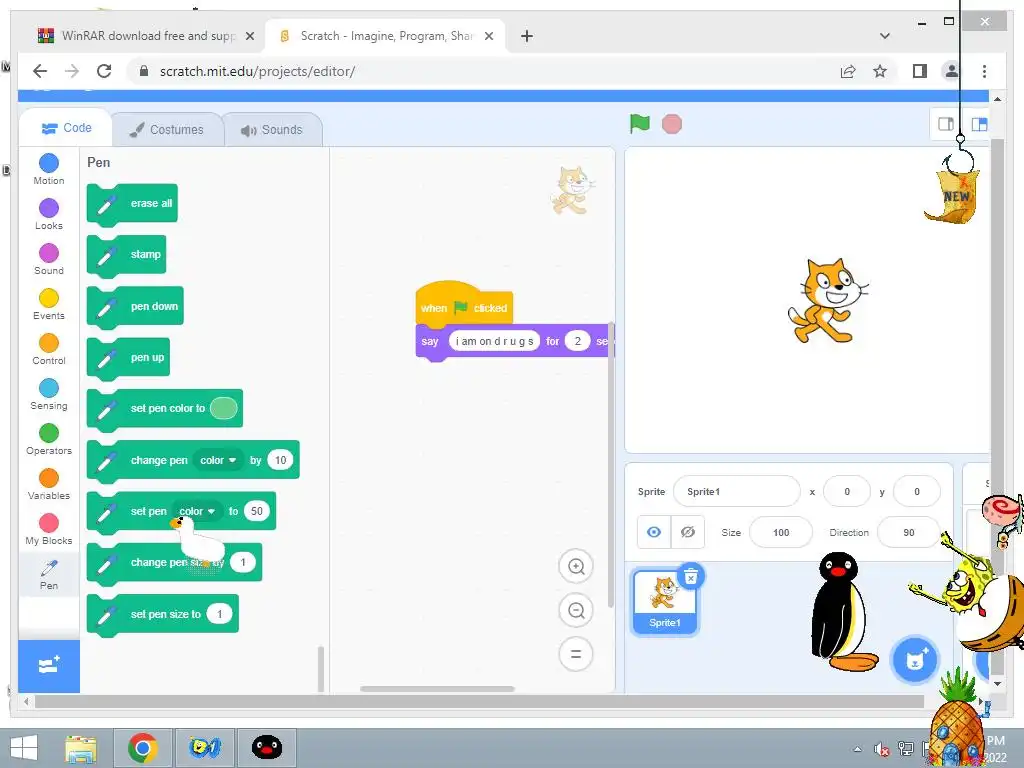Reset workspace zoom with equals button
The image size is (1024, 768).
coord(576,654)
